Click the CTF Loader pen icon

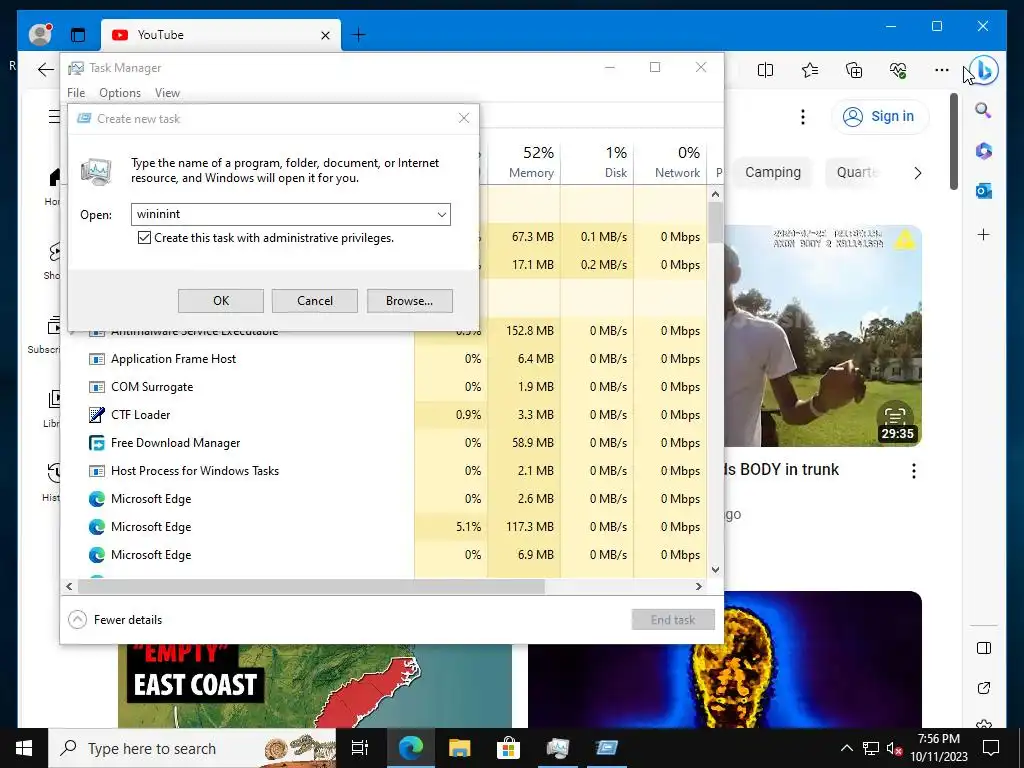point(97,415)
